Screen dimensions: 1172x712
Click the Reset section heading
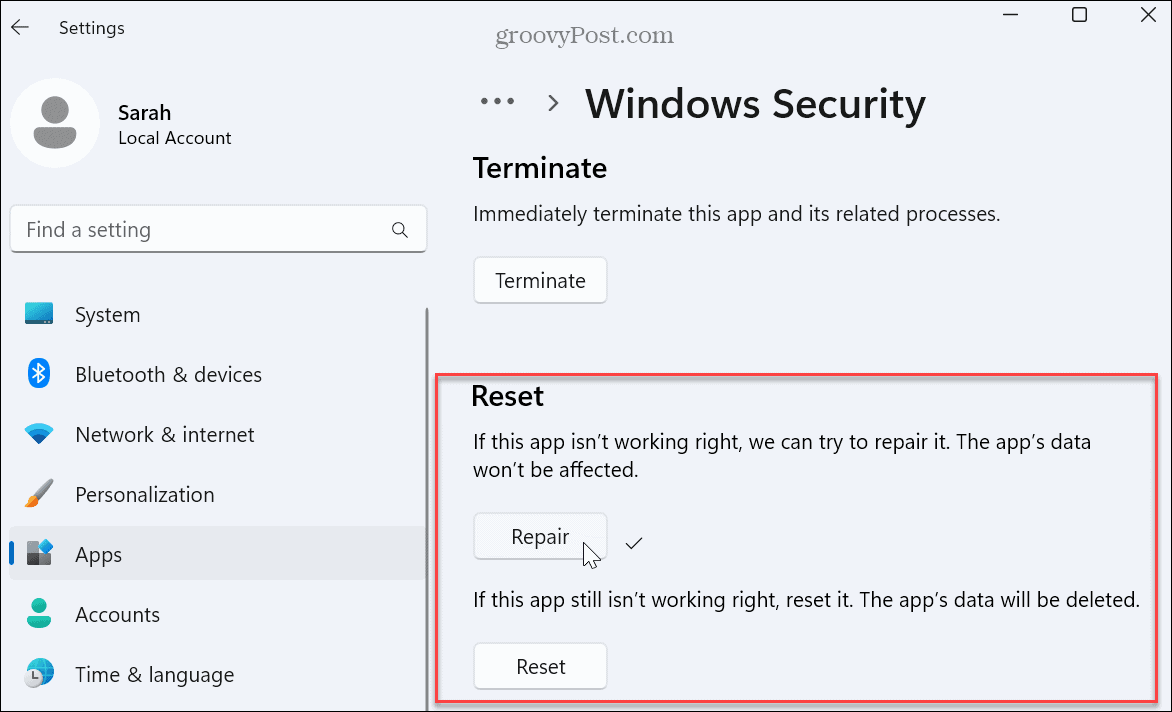[508, 396]
